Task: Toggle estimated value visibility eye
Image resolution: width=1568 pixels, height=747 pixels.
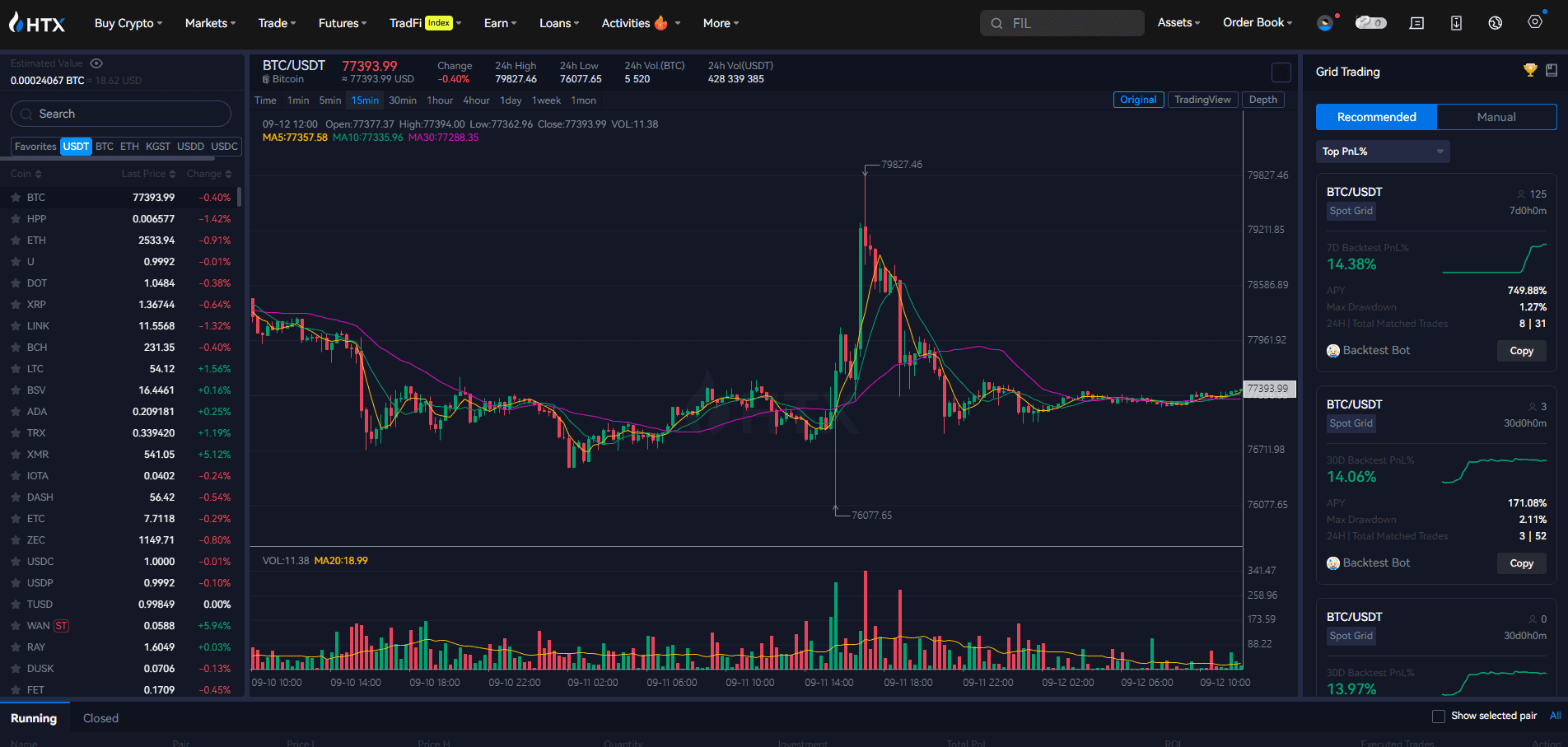Action: [96, 63]
